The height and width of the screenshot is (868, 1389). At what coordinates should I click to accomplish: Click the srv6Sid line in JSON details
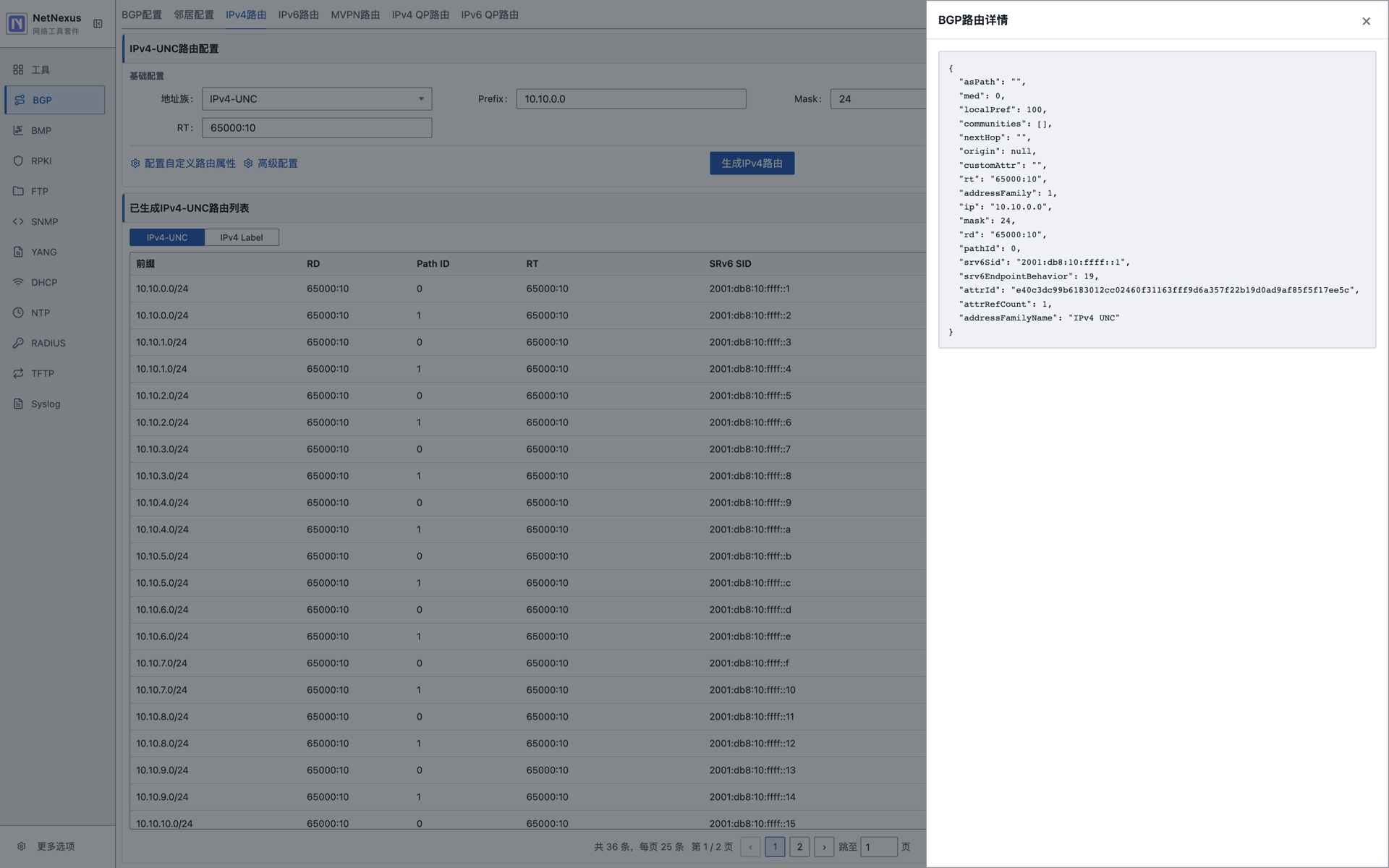[1044, 263]
